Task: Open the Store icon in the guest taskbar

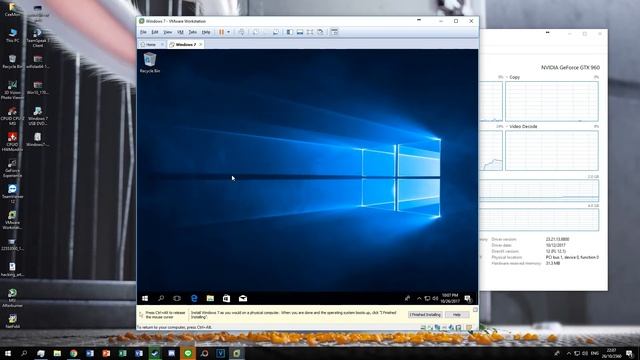Action: click(226, 298)
